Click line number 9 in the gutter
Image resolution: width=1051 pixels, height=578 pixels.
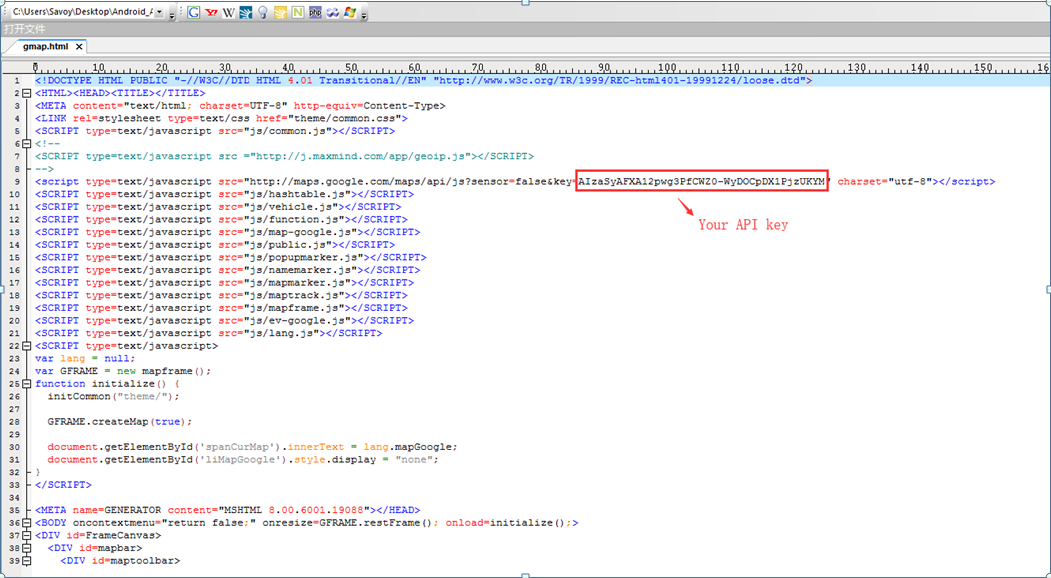tap(17, 182)
